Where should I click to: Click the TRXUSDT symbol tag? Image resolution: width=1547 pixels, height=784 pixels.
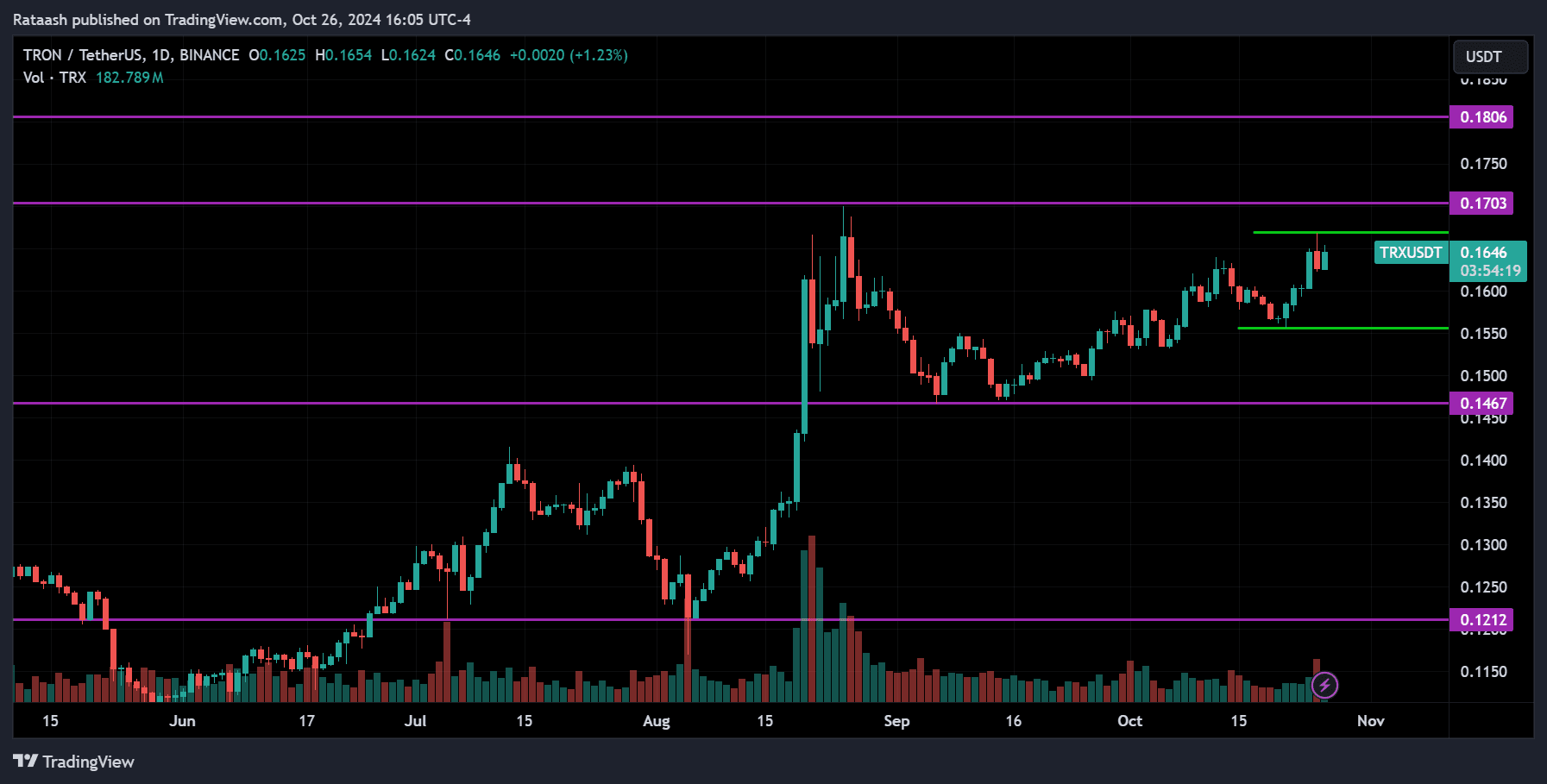(1411, 253)
